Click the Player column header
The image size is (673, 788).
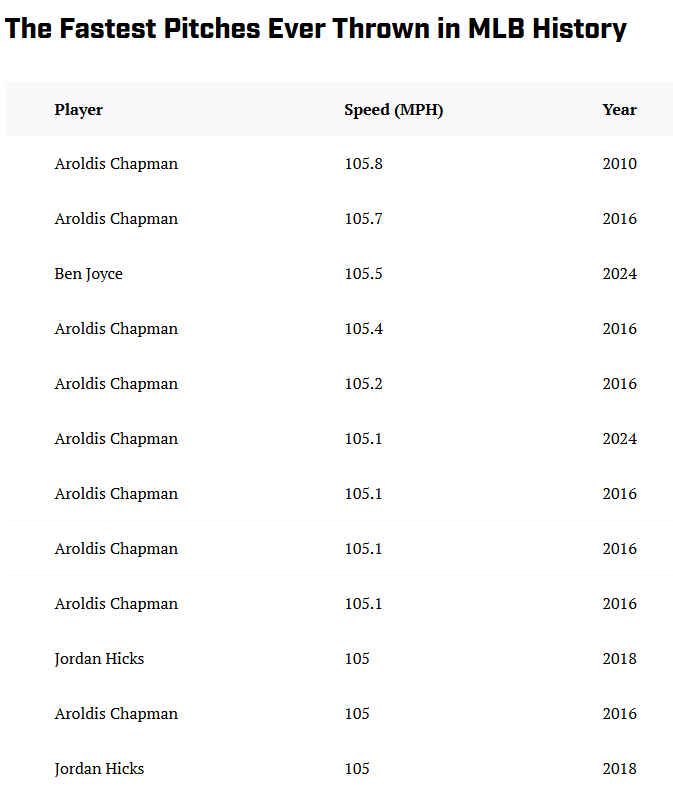point(79,110)
